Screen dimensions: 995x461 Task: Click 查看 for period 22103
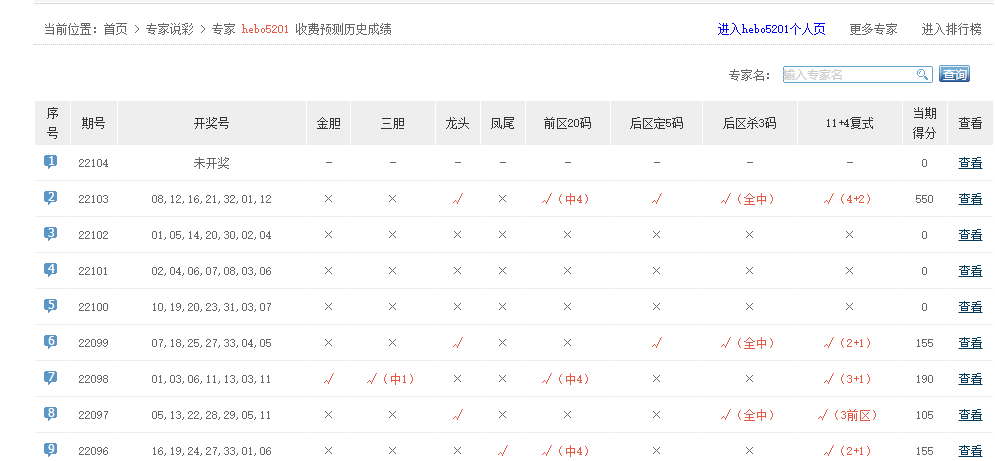[970, 199]
